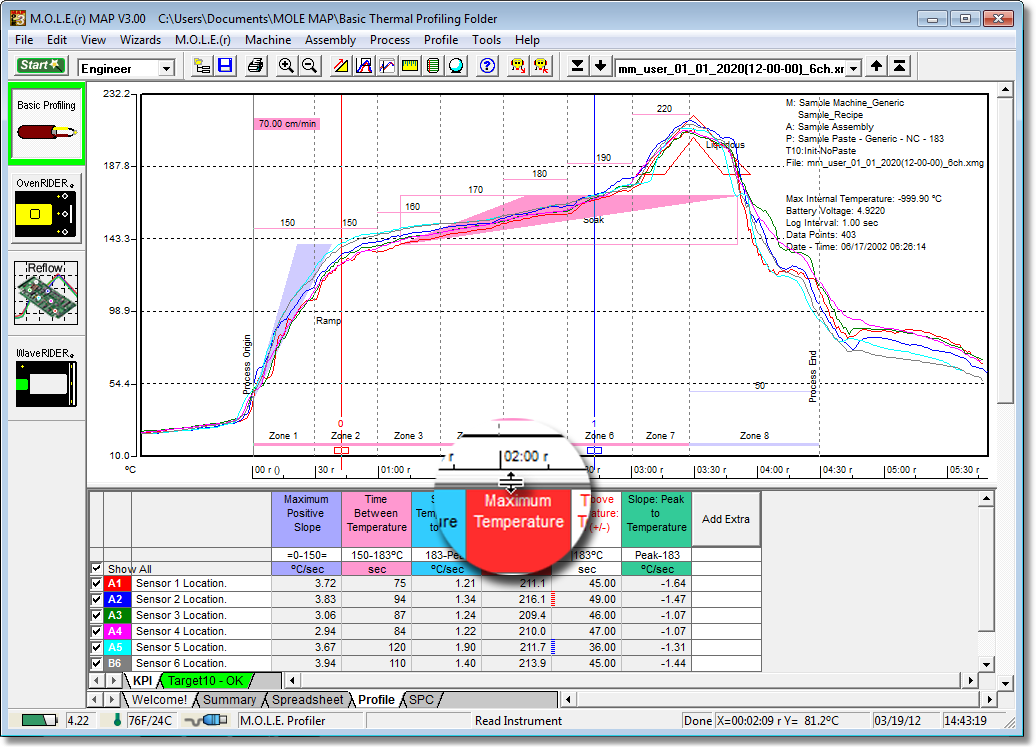Switch to the KPI tab
The height and width of the screenshot is (749, 1036).
coord(143,680)
